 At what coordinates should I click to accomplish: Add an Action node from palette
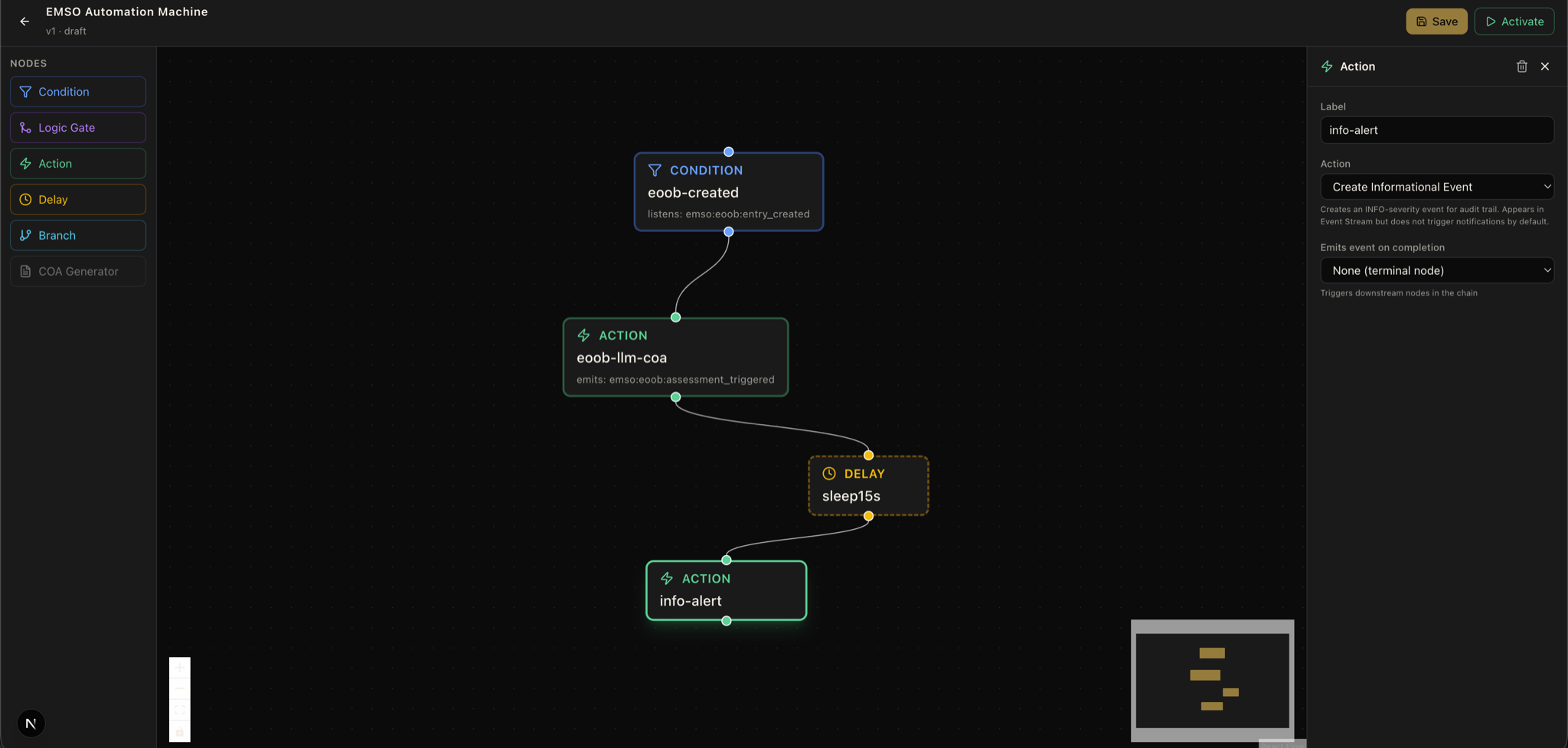click(78, 164)
